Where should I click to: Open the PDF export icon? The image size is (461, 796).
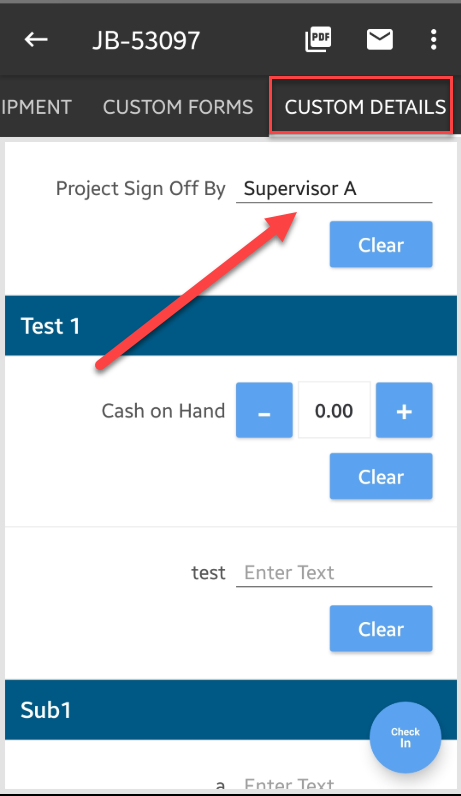[318, 39]
